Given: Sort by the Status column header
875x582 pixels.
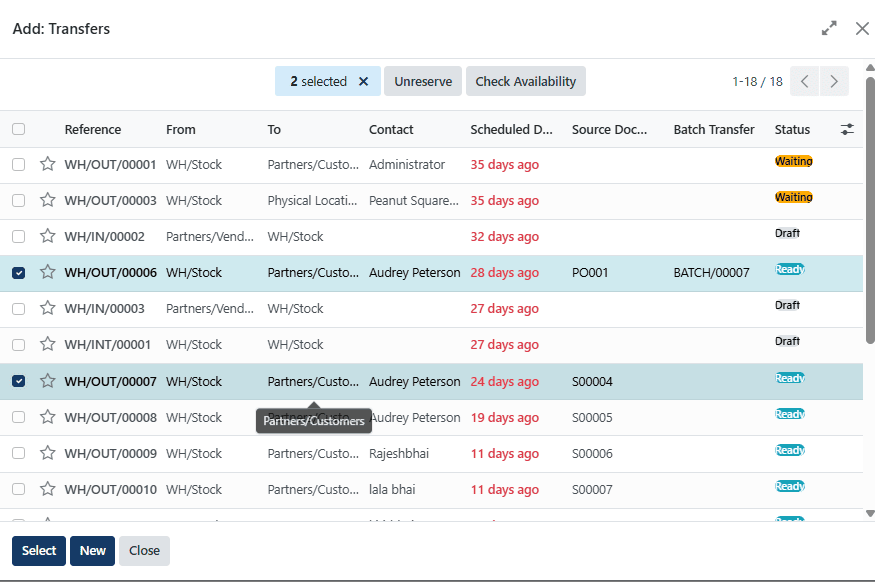Looking at the screenshot, I should coord(792,129).
